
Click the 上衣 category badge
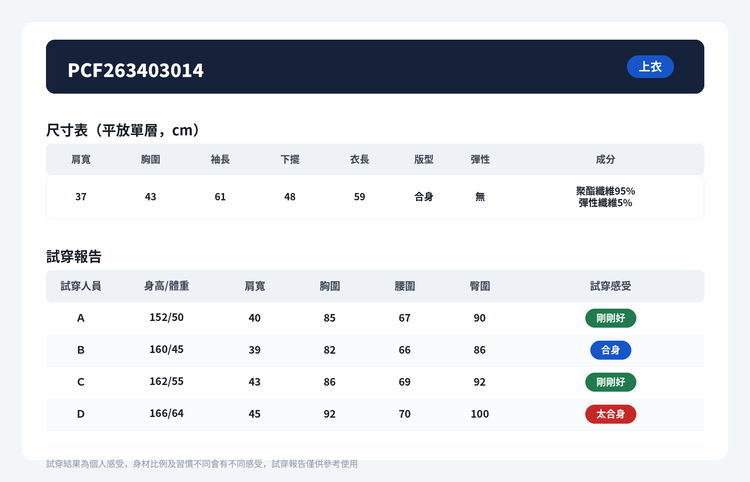pos(650,66)
